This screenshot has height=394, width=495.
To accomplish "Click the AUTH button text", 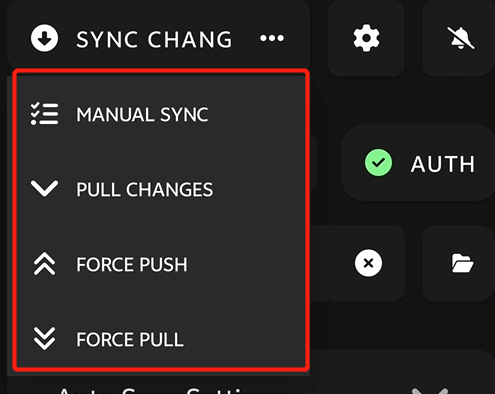I will (443, 164).
